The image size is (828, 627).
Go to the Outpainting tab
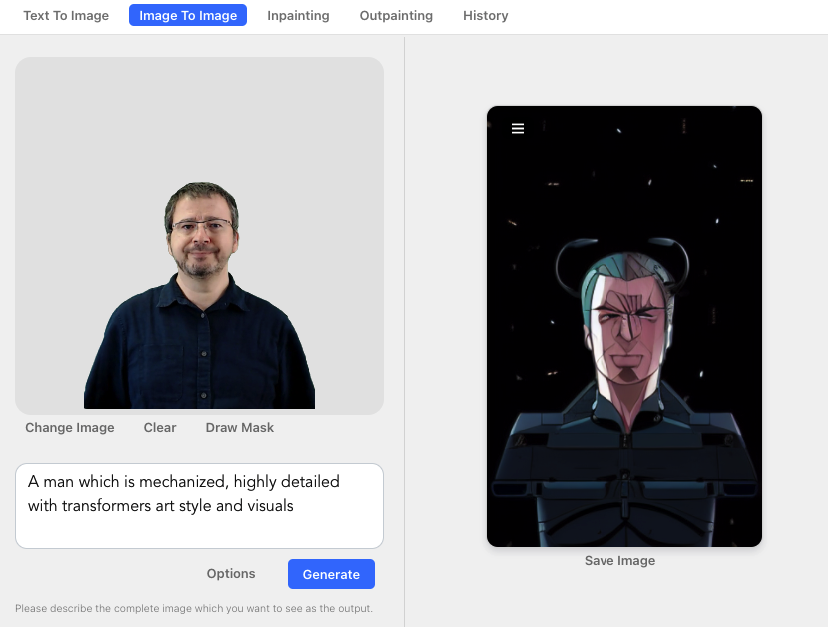click(x=396, y=16)
